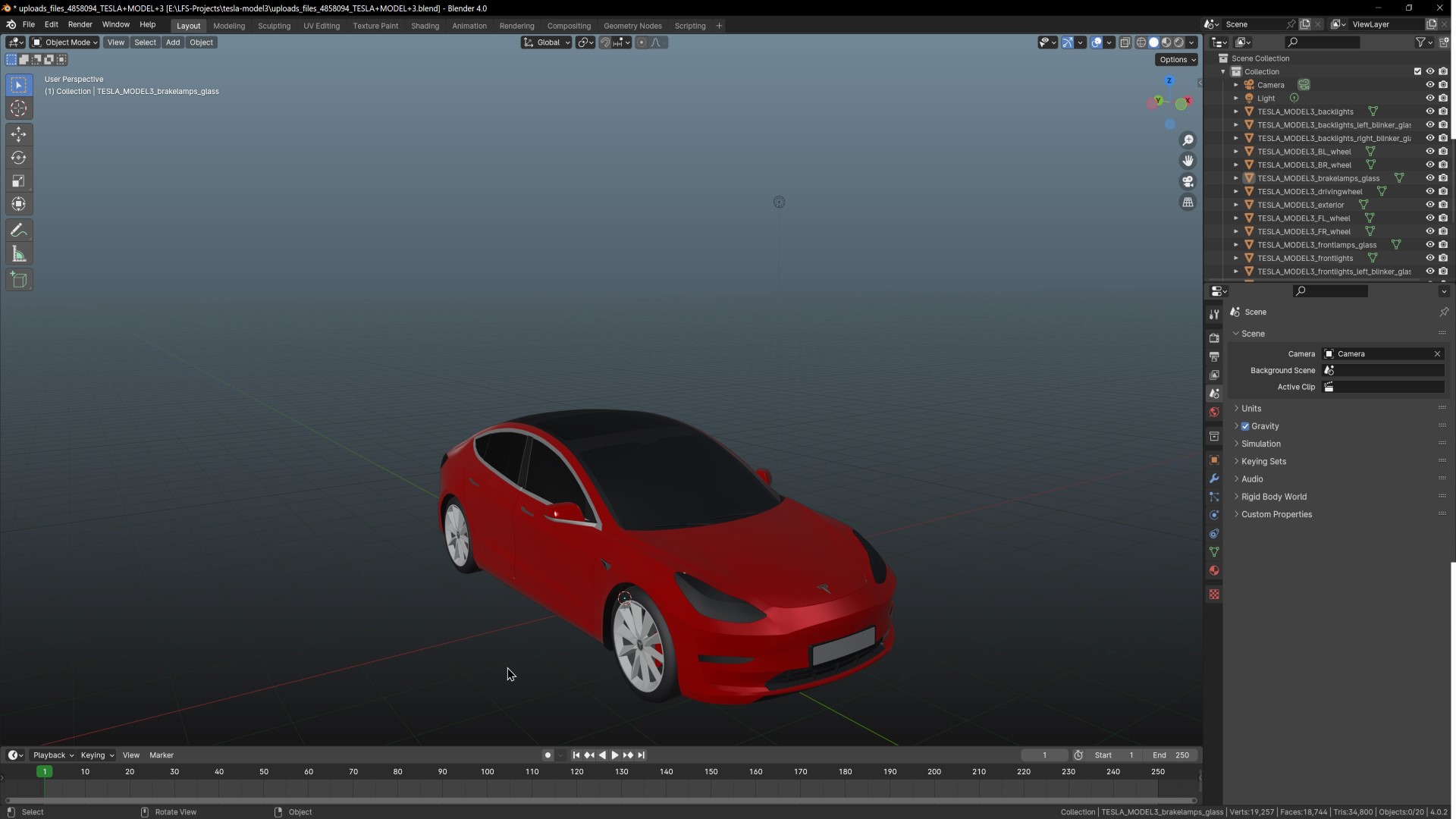Screen dimensions: 1456x819
Task: Toggle camera view in the viewport
Action: click(x=1188, y=181)
